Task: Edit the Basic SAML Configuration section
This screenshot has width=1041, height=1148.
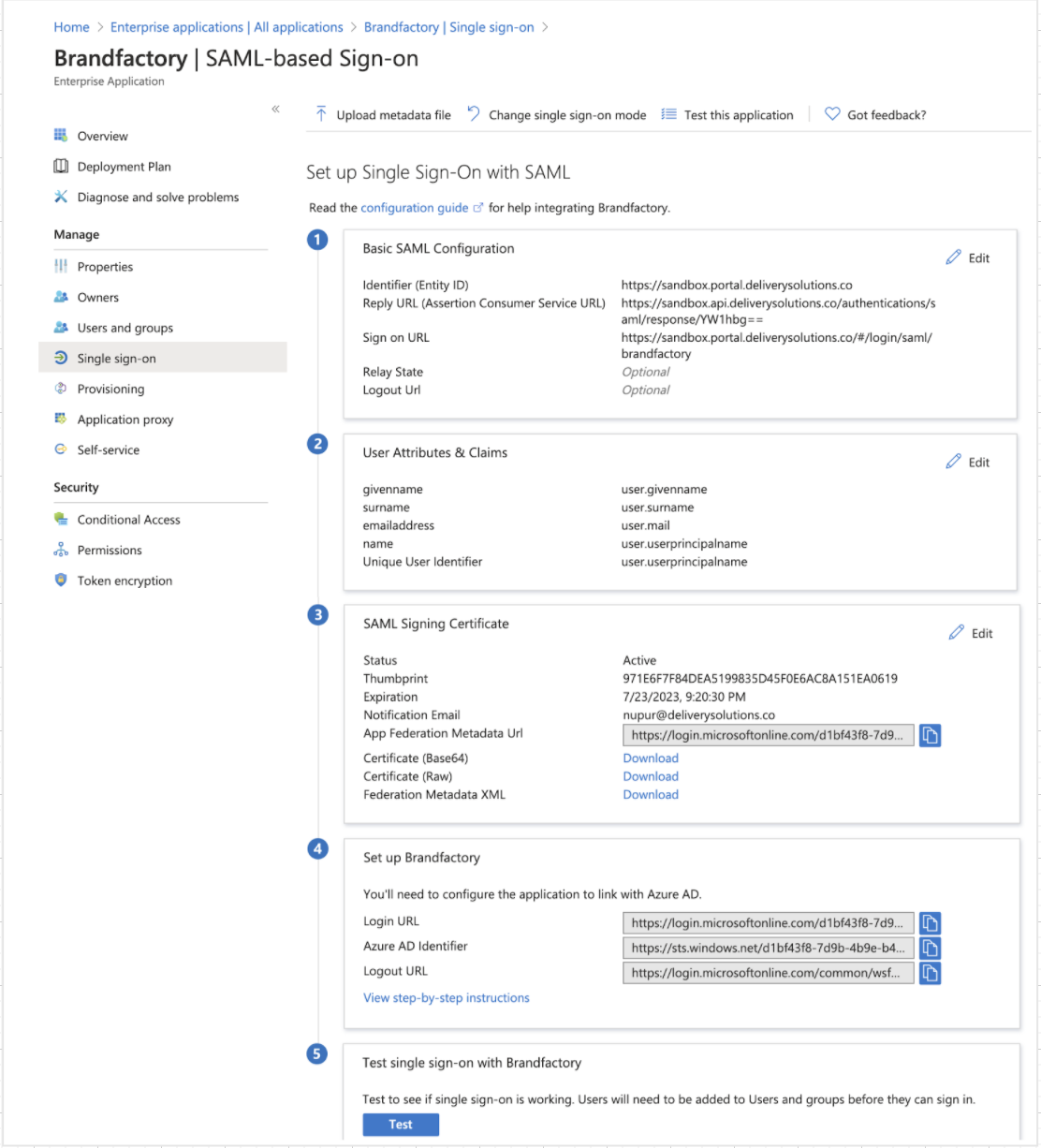Action: coord(968,258)
